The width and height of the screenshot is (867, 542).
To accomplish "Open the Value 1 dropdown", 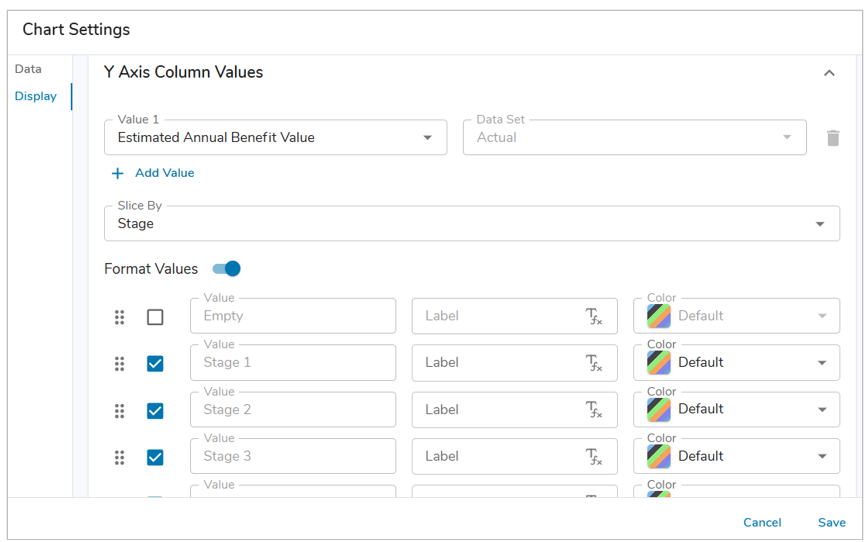I will click(x=275, y=137).
